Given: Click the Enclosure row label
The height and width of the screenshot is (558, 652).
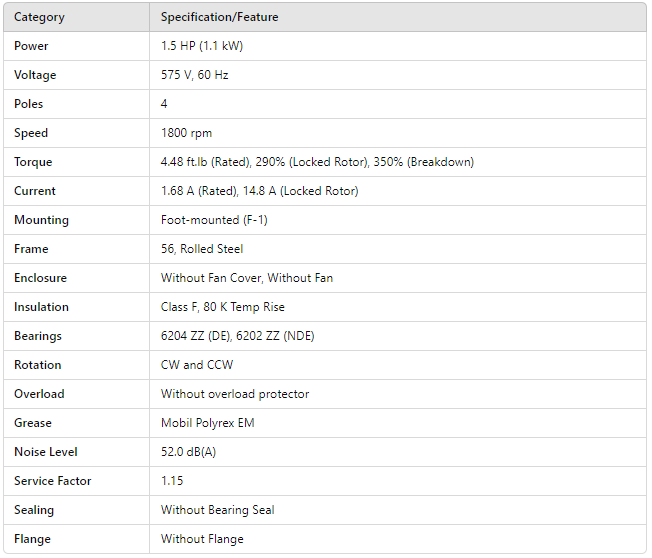Looking at the screenshot, I should click(x=40, y=278).
